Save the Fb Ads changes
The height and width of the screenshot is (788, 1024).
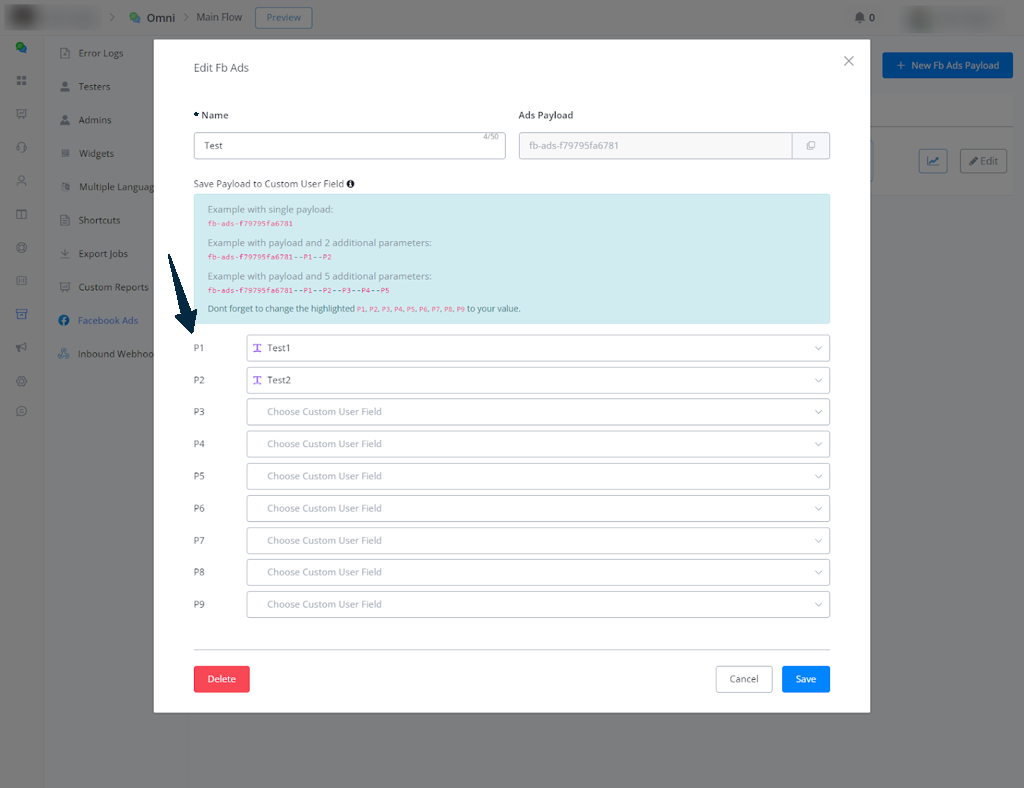[x=806, y=679]
